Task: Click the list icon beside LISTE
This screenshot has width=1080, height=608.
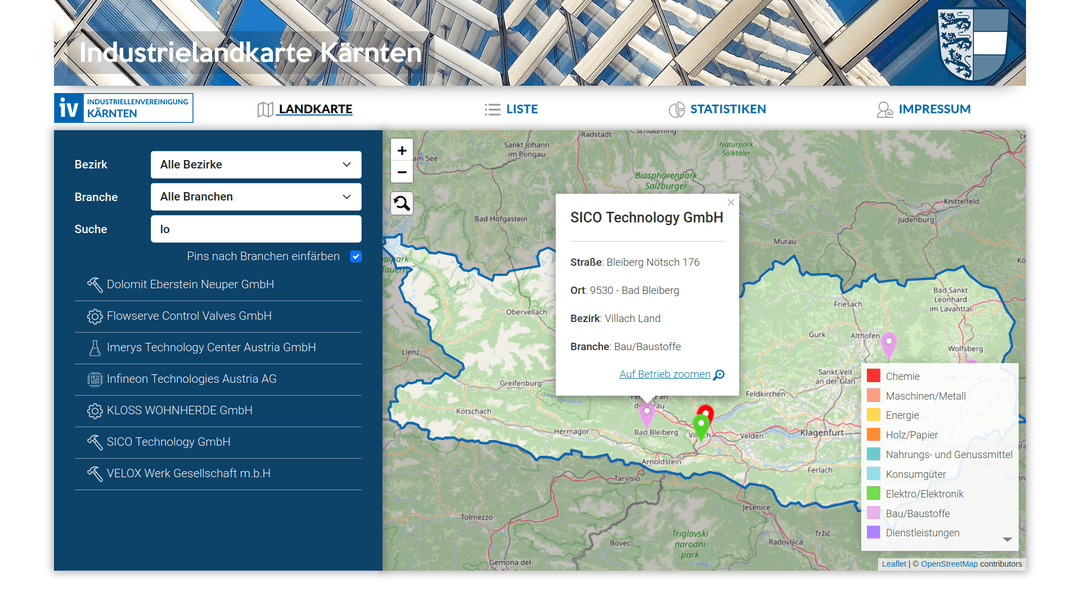Action: (x=492, y=109)
